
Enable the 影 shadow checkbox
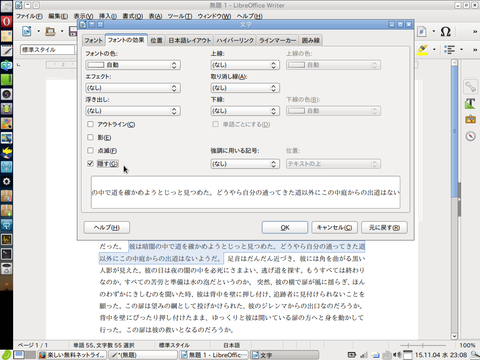tap(90, 137)
